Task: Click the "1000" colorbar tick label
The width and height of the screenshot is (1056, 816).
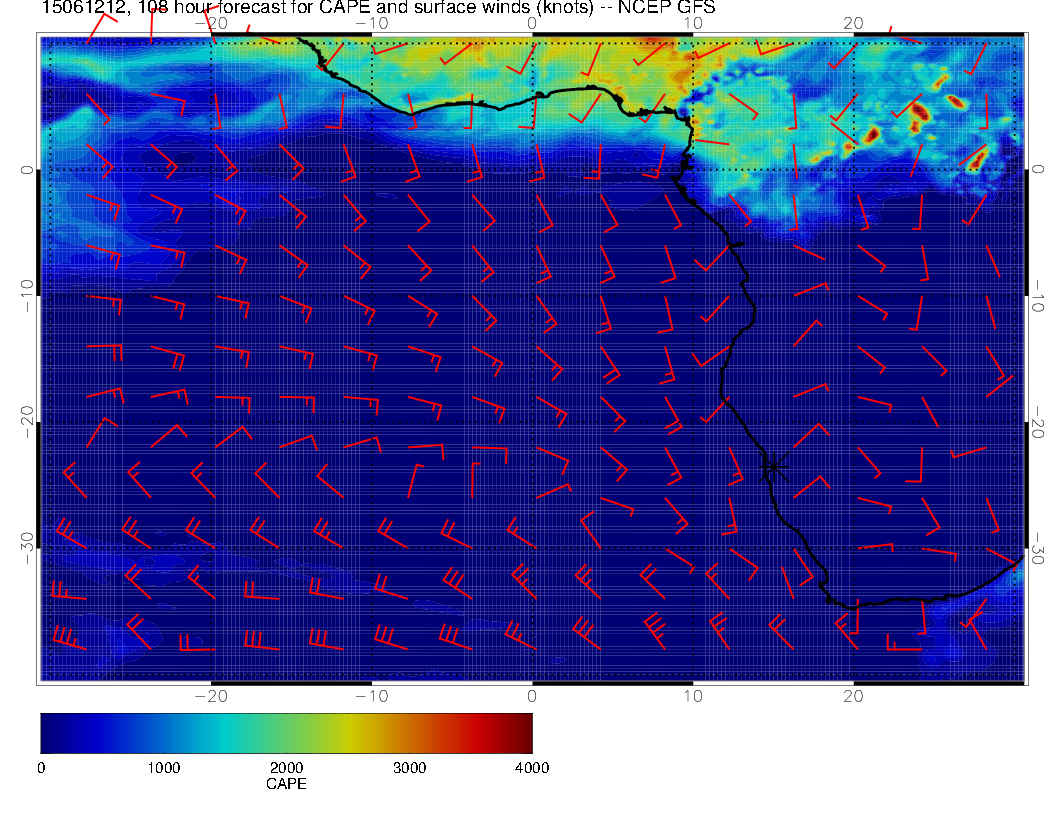Action: tap(164, 768)
